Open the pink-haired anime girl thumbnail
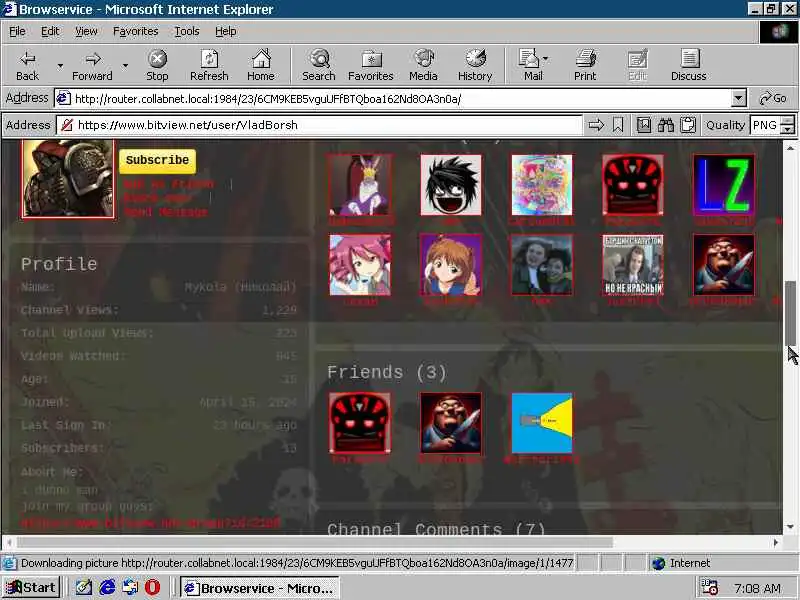Screen dimensions: 800x600 point(360,265)
